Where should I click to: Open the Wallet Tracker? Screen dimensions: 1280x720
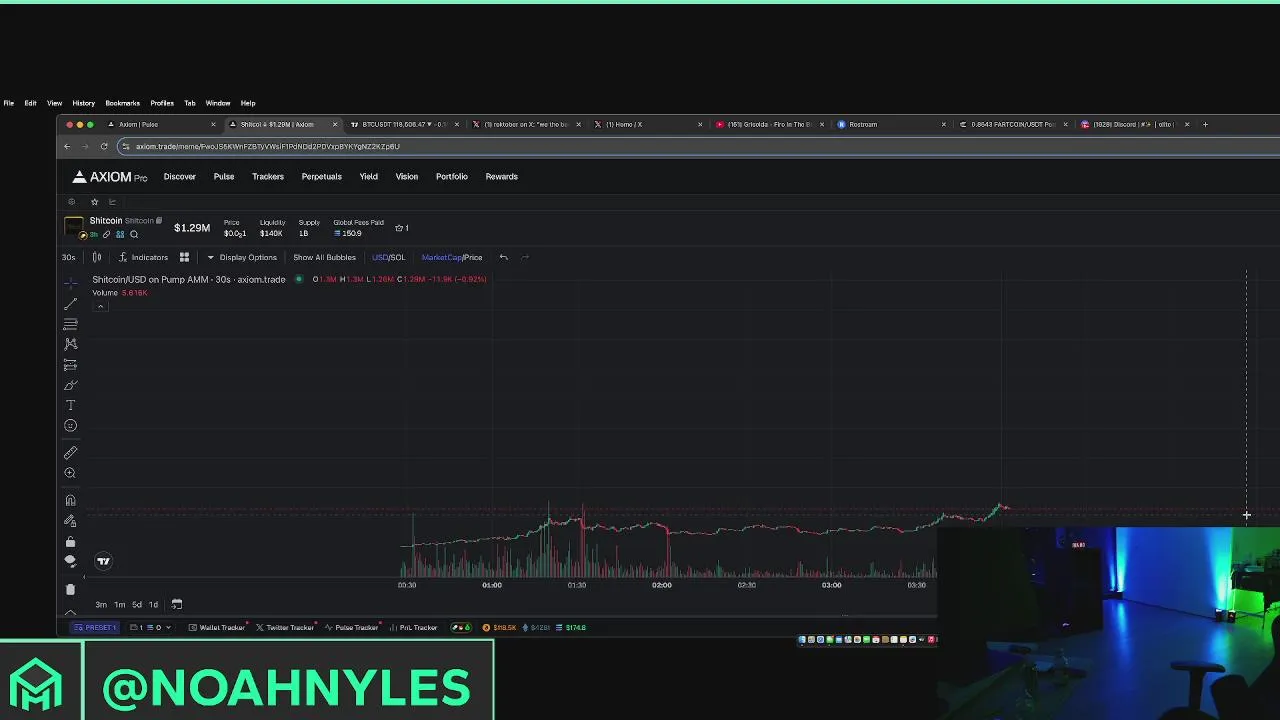click(217, 627)
